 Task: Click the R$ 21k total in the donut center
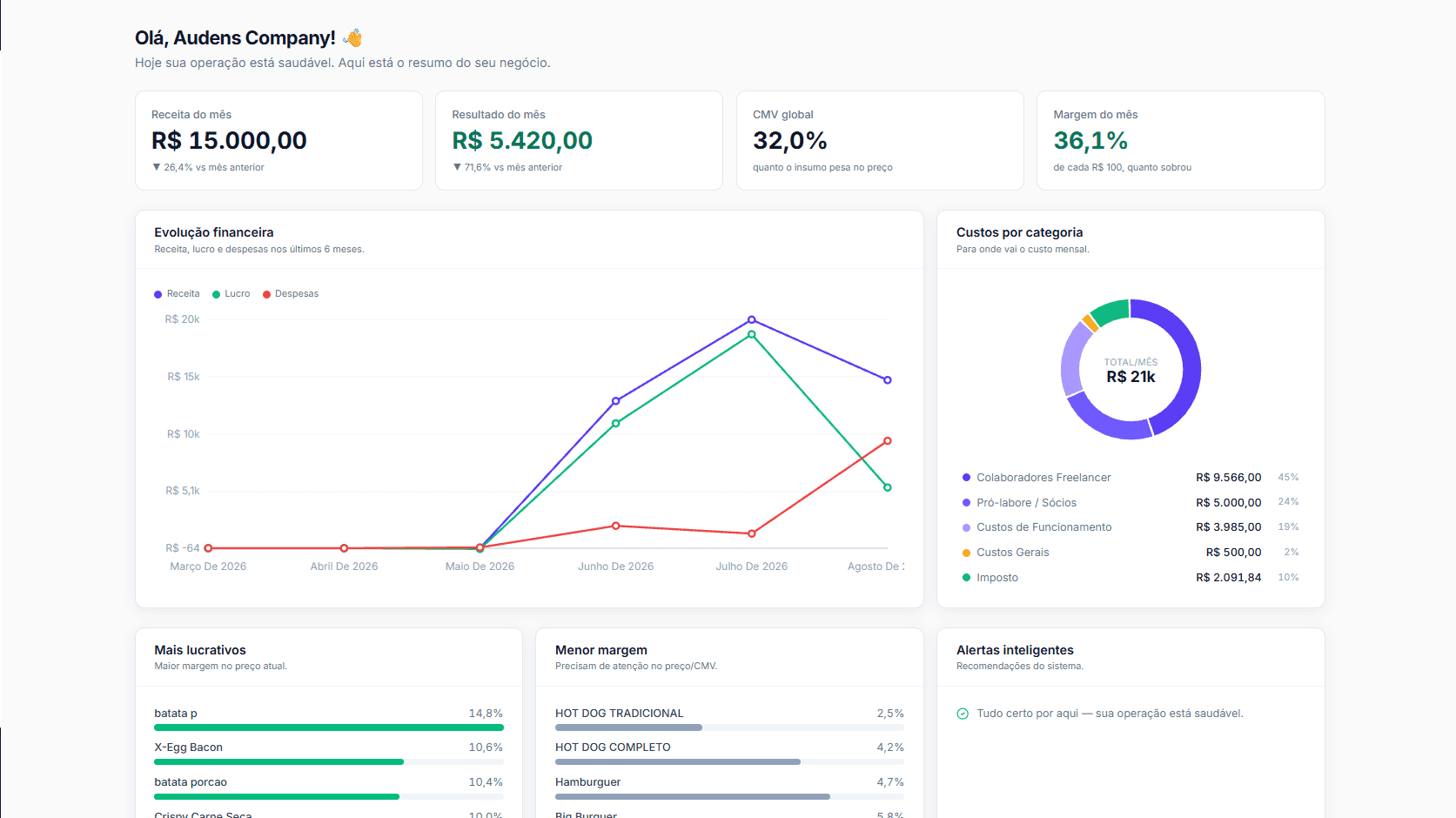(x=1131, y=377)
